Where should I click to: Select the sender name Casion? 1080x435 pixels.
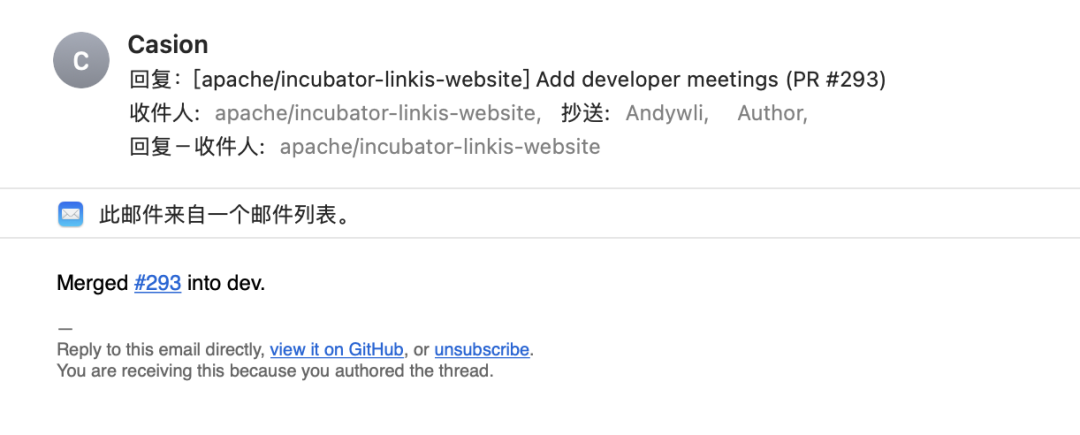168,45
